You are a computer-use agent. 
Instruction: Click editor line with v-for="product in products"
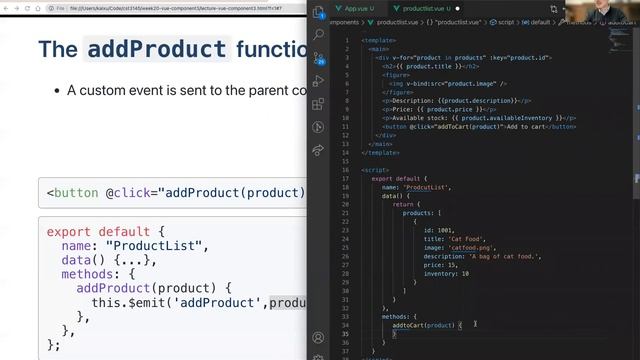463,58
